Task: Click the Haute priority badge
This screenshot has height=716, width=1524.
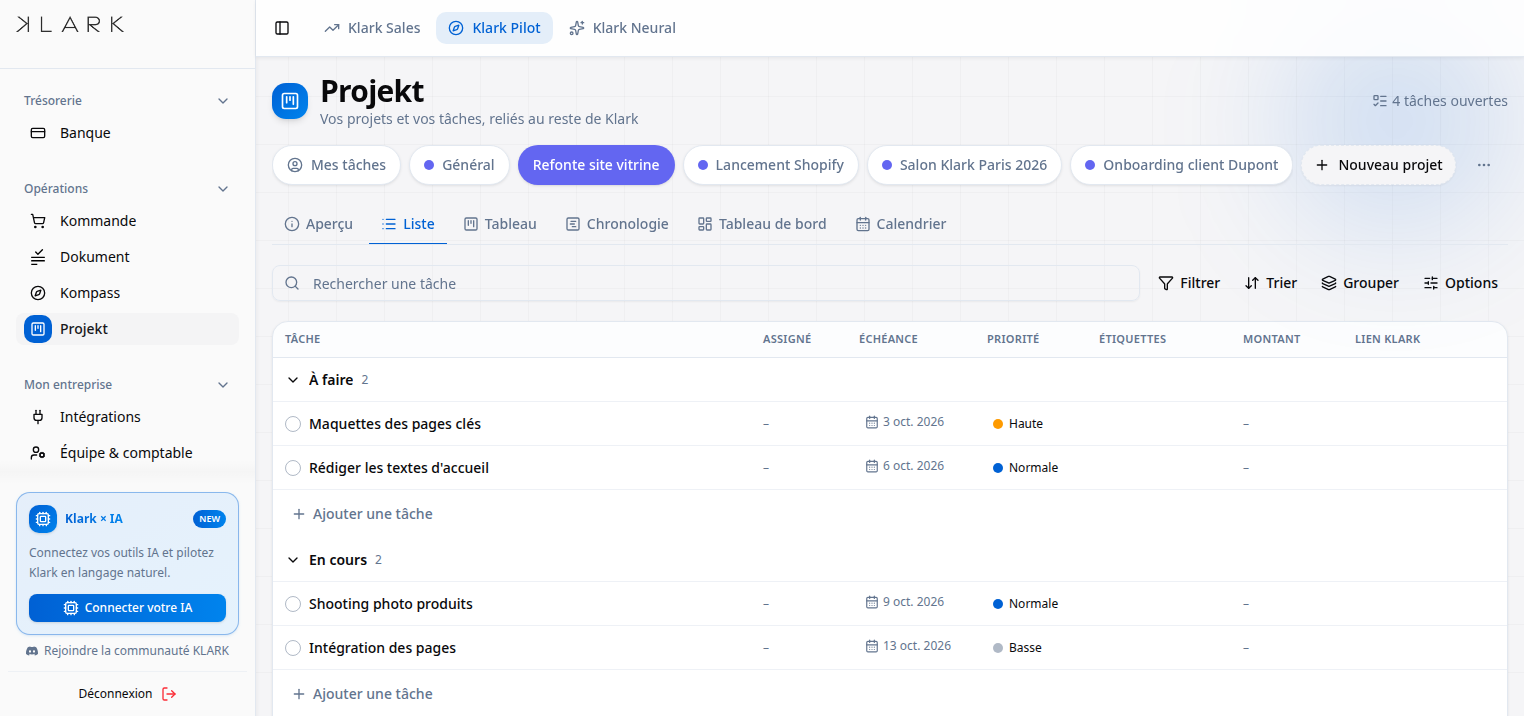Action: click(x=1018, y=424)
